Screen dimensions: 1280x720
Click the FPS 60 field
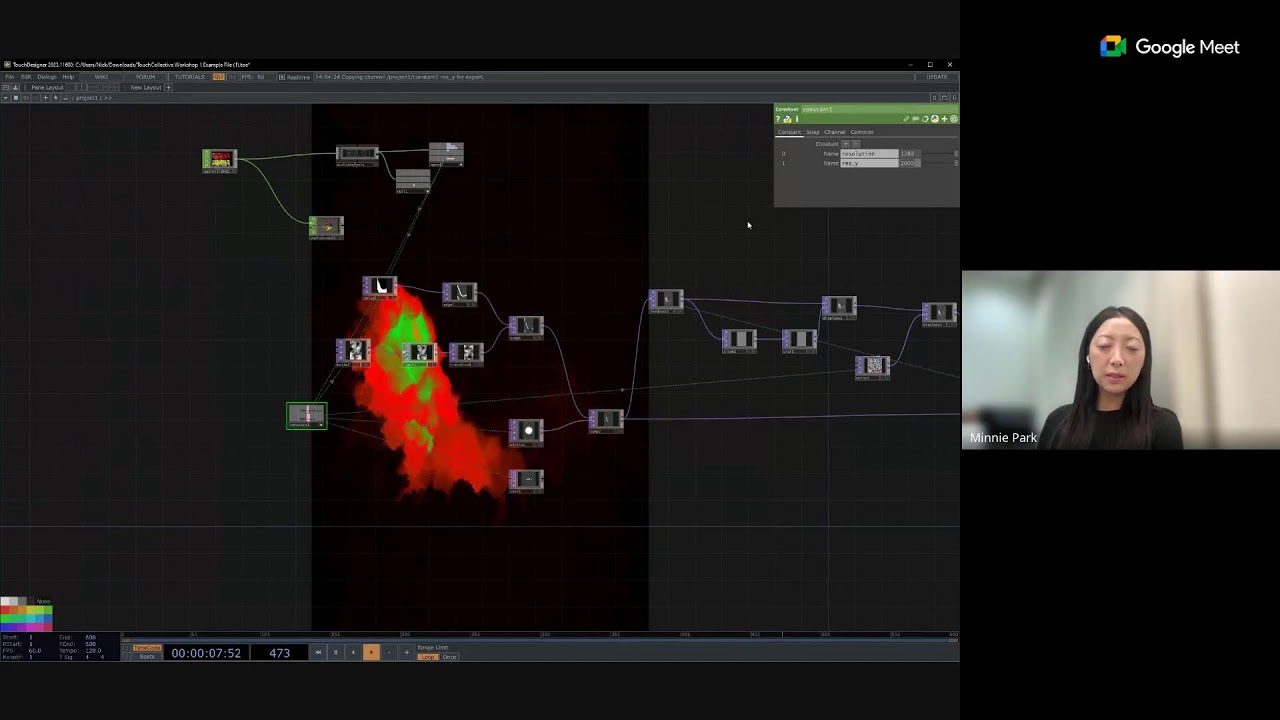click(x=253, y=77)
